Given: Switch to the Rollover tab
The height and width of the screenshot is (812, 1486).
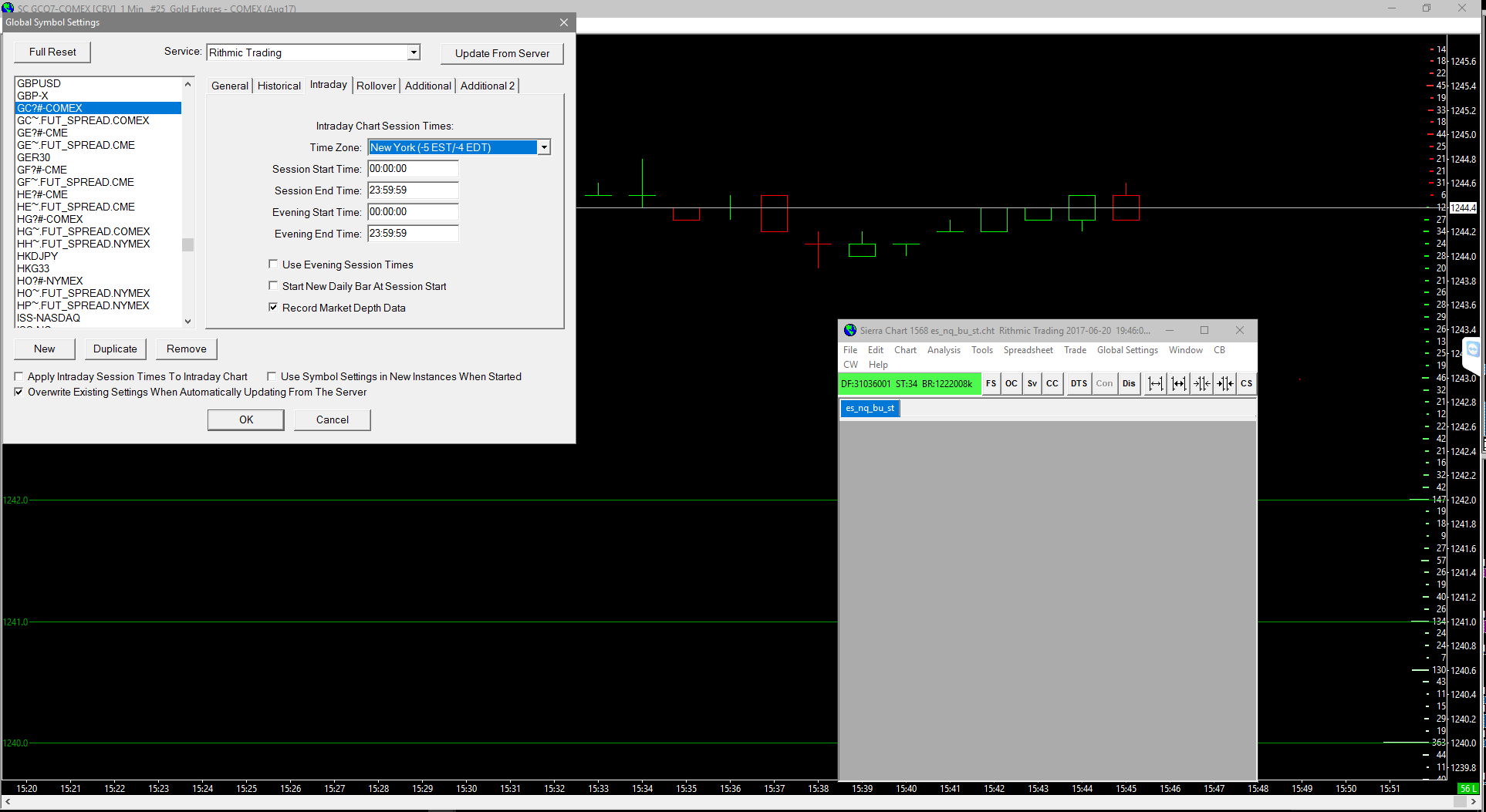Looking at the screenshot, I should coord(376,86).
